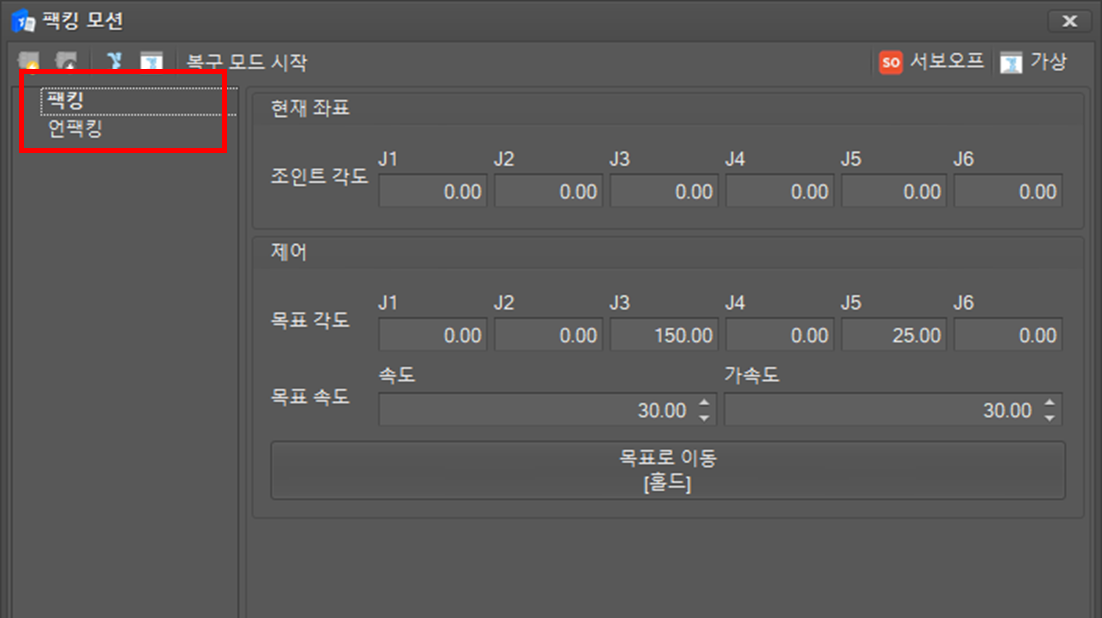Click the red SO servo-off icon
Viewport: 1102px width, 618px height.
click(x=890, y=62)
